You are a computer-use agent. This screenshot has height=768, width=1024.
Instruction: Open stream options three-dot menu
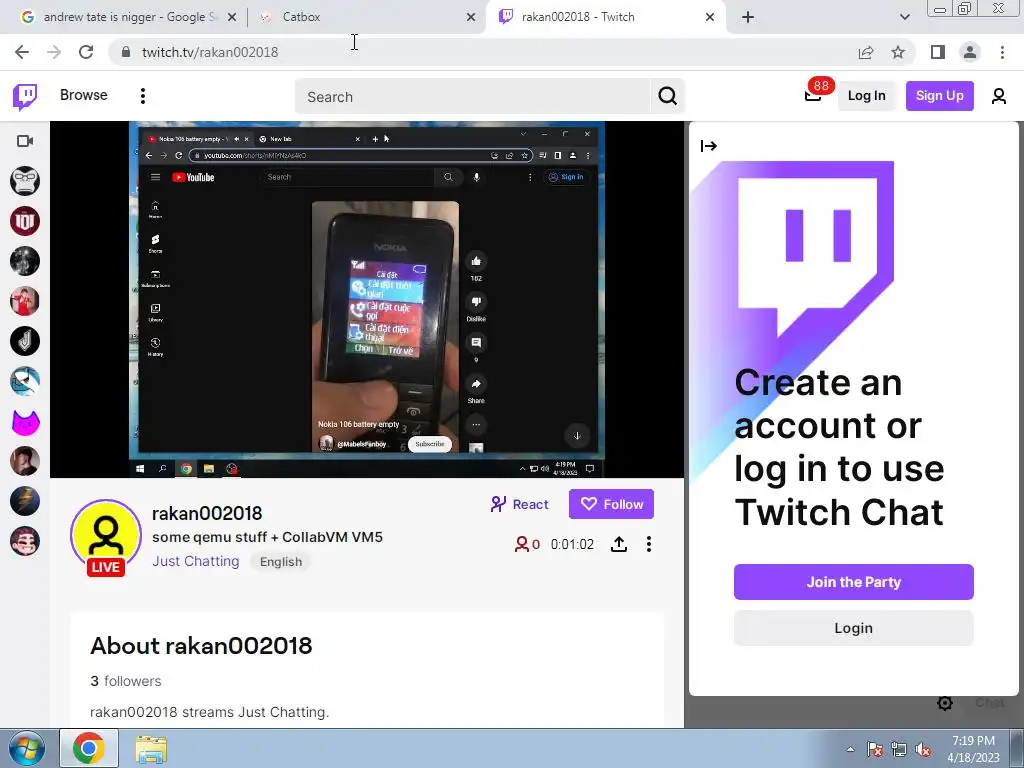(648, 544)
